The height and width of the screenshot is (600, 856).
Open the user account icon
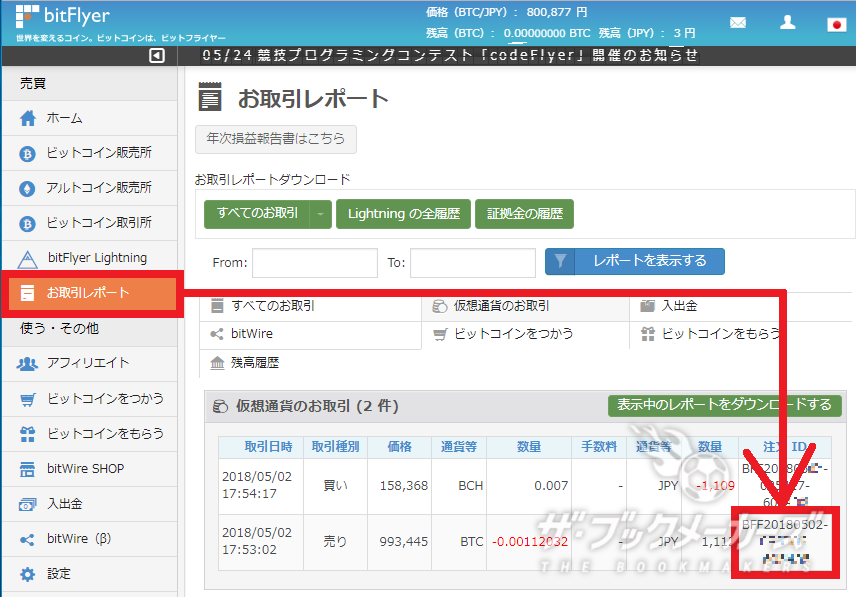(787, 22)
